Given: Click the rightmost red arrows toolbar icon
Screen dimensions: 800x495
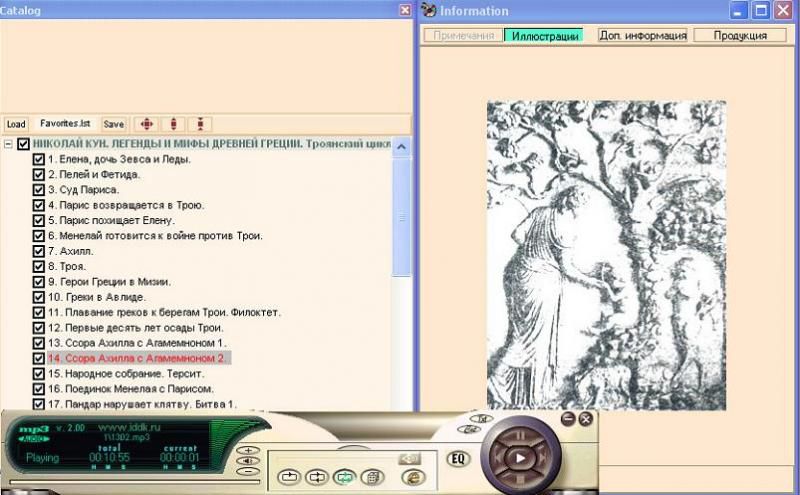Looking at the screenshot, I should 201,124.
